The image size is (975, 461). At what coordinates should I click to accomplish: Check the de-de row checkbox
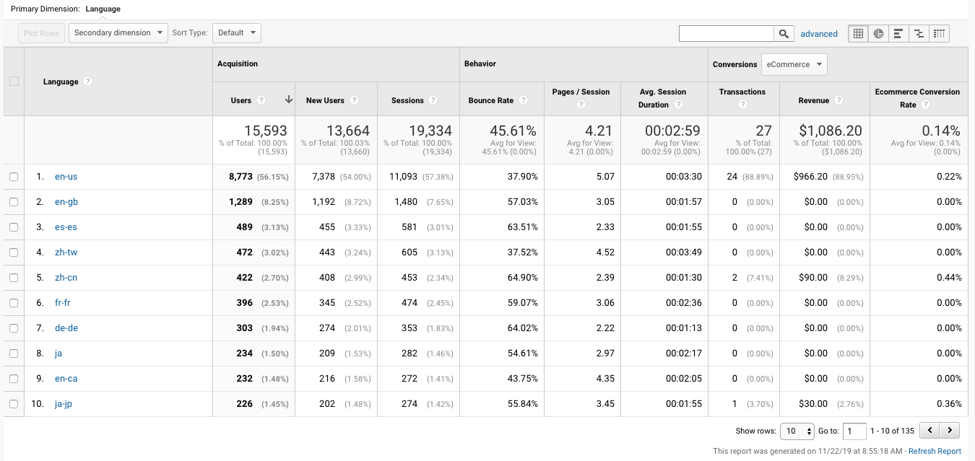pos(14,328)
